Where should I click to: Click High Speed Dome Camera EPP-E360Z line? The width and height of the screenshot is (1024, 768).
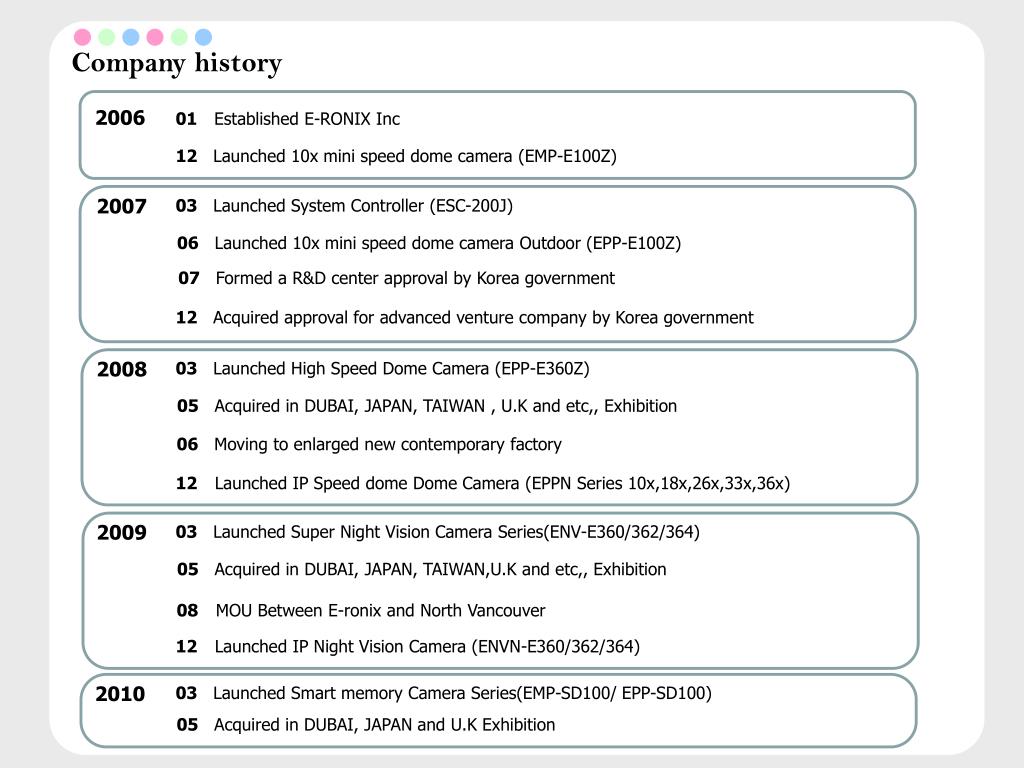401,368
